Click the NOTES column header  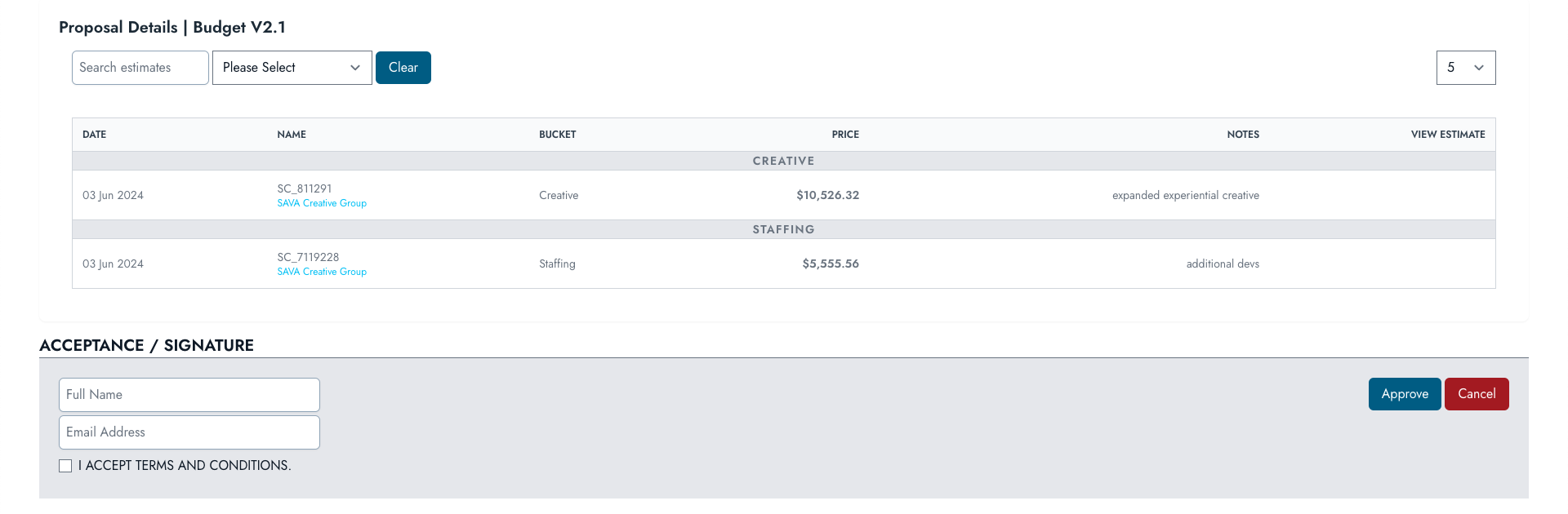(1242, 135)
